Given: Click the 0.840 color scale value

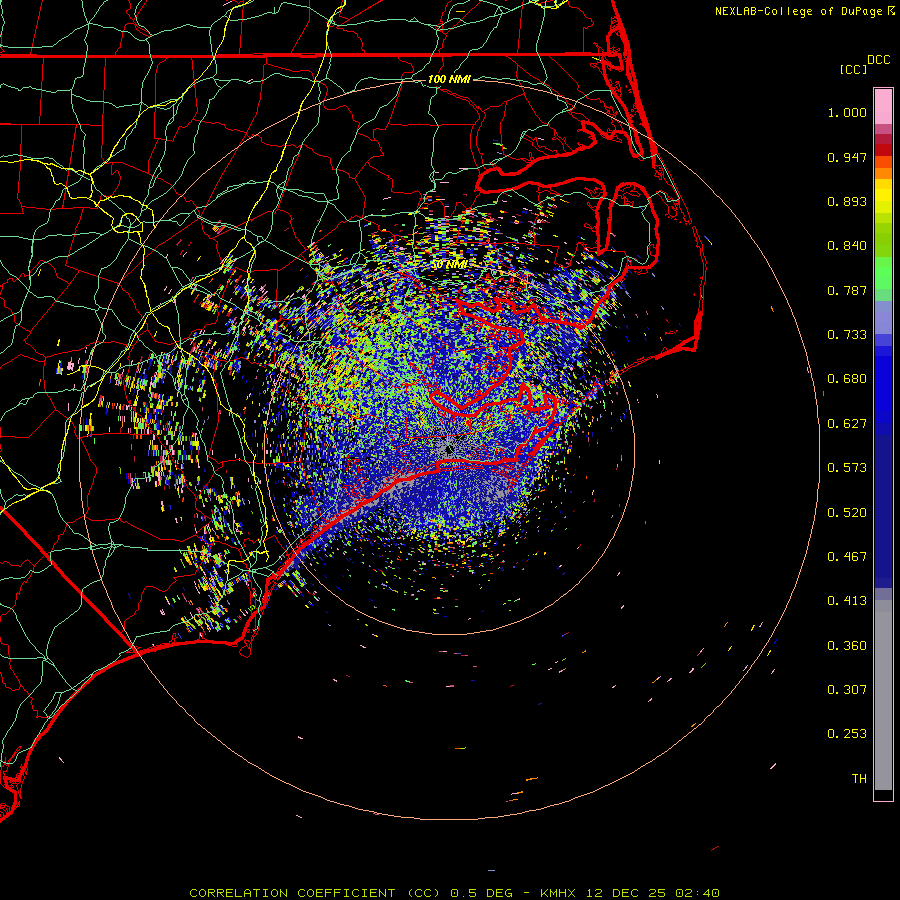Looking at the screenshot, I should coord(847,246).
